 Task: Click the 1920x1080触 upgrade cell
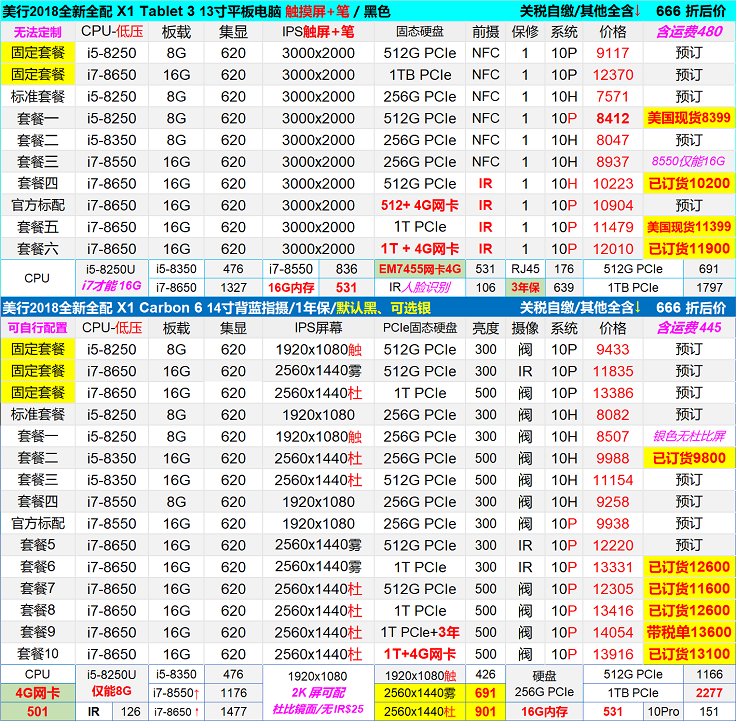coord(420,675)
